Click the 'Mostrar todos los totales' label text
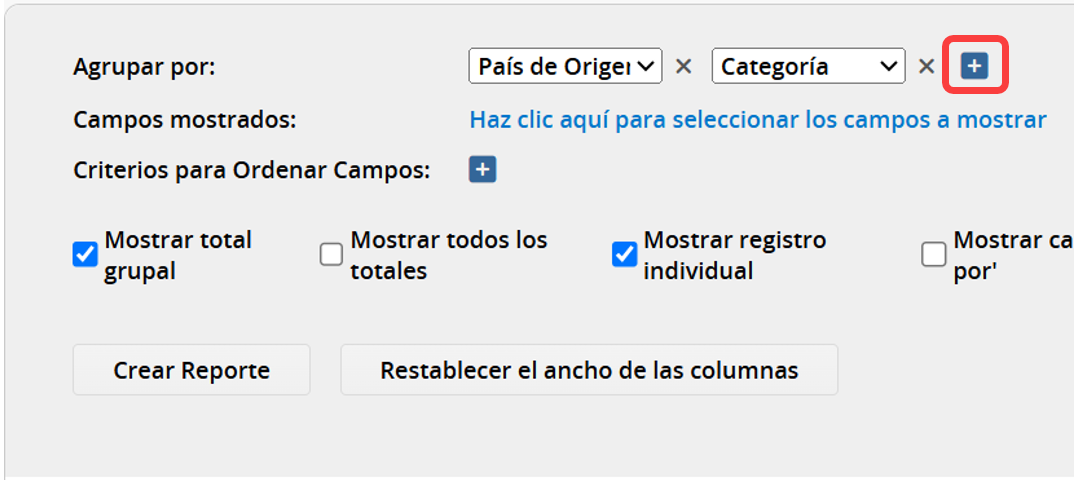1075x480 pixels. (449, 256)
